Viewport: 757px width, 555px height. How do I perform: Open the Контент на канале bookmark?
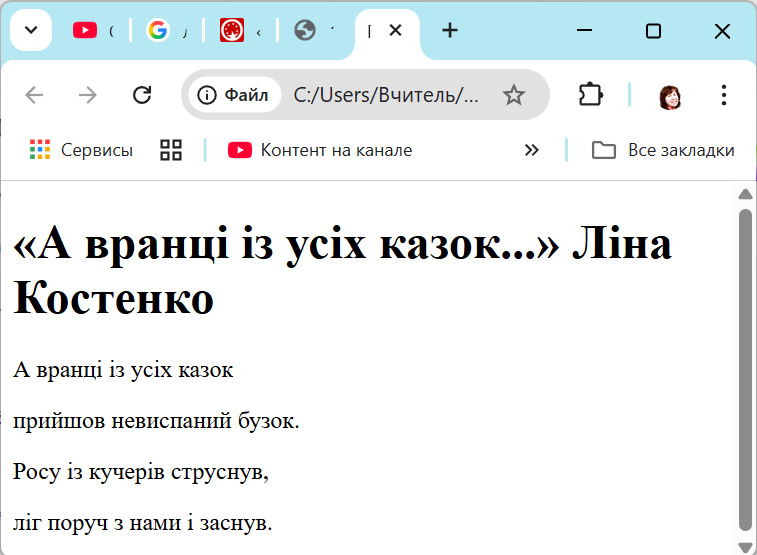point(320,150)
